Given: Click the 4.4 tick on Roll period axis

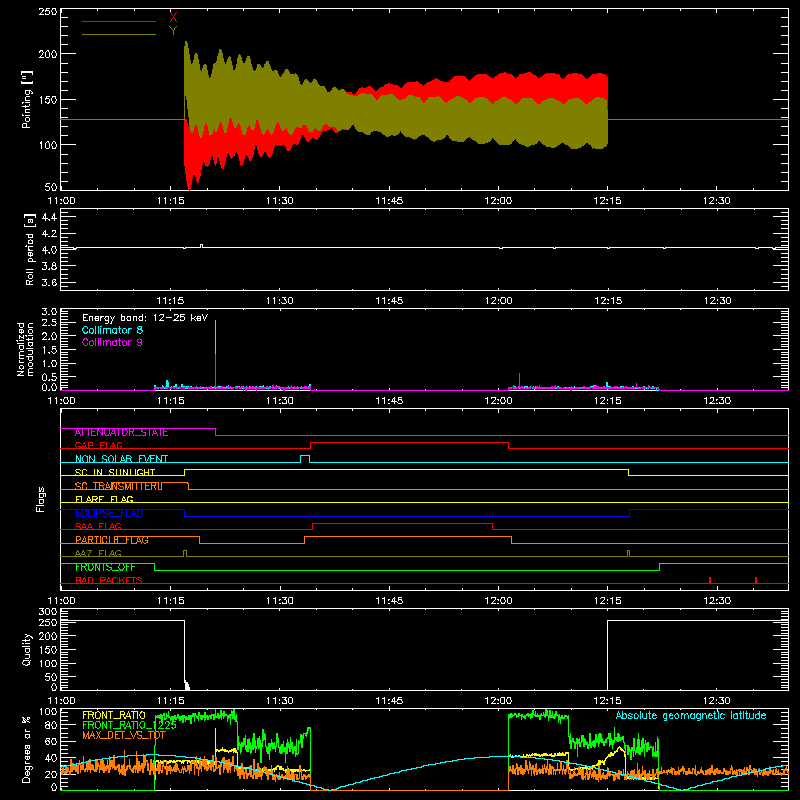Looking at the screenshot, I should click(49, 217).
